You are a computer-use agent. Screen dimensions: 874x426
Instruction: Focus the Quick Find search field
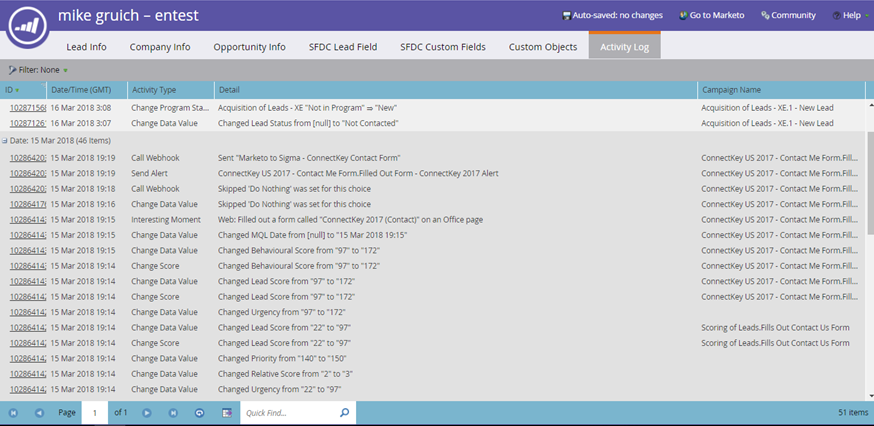click(x=289, y=413)
